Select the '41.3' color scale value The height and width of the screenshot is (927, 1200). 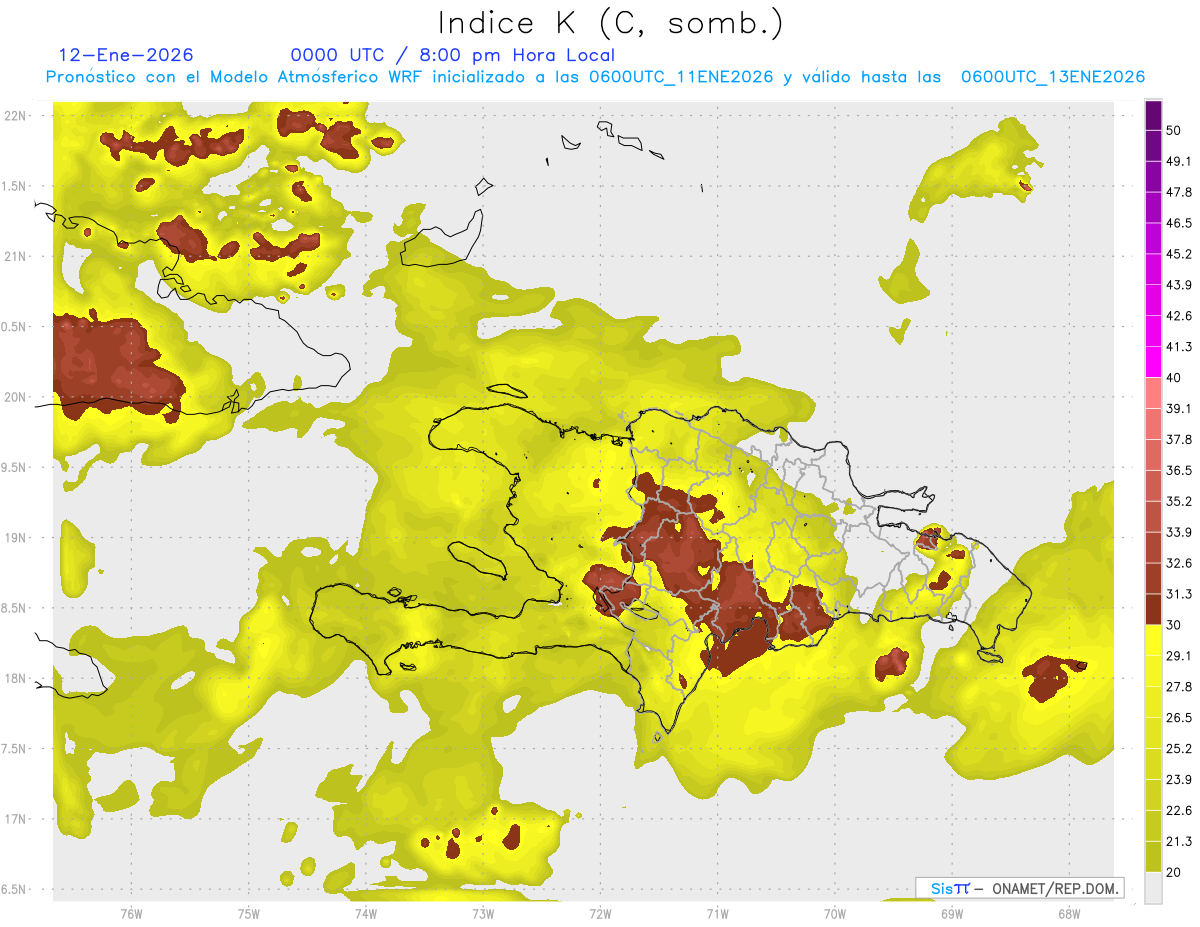click(1179, 347)
